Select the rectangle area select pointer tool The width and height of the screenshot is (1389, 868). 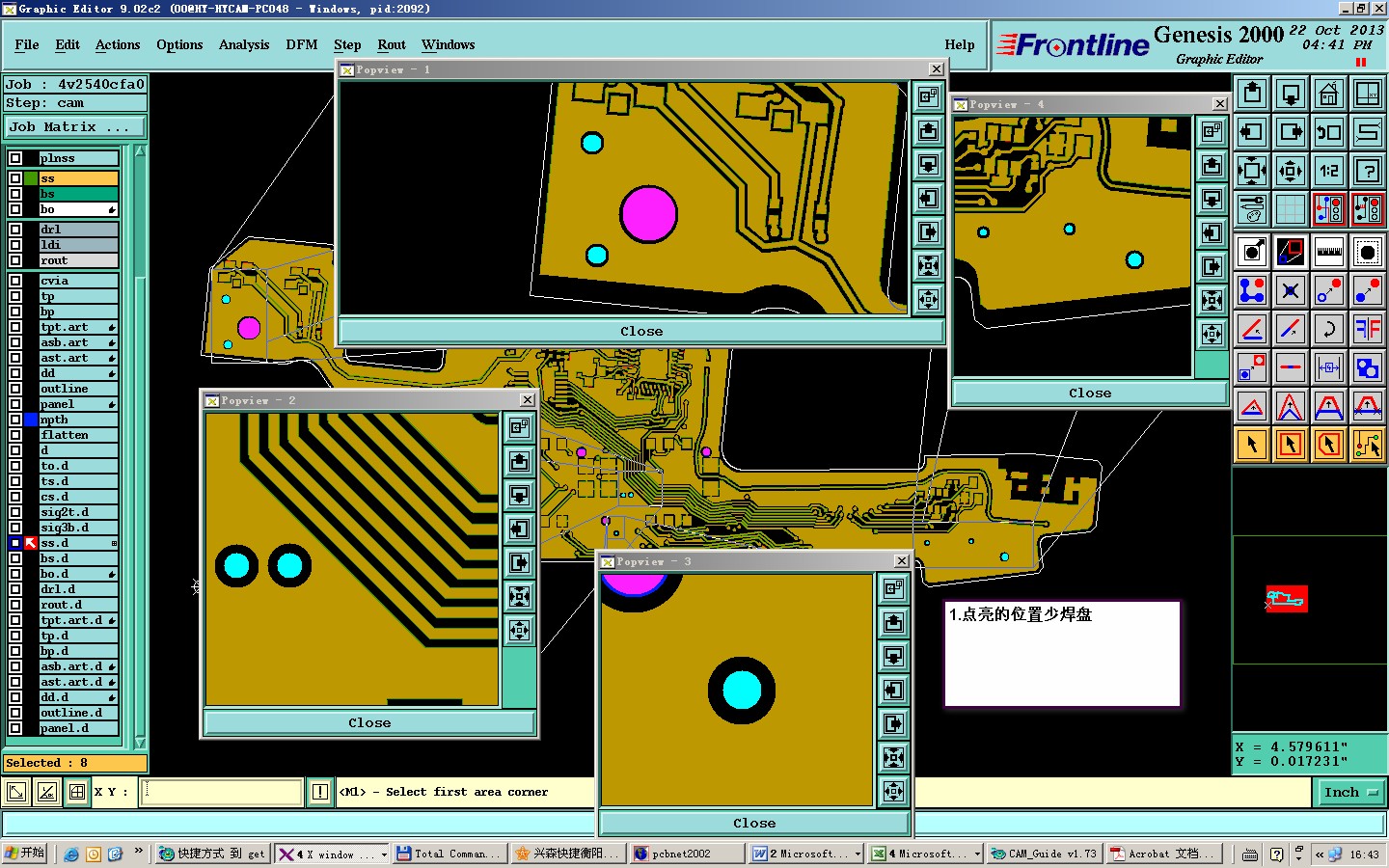pyautogui.click(x=1291, y=445)
